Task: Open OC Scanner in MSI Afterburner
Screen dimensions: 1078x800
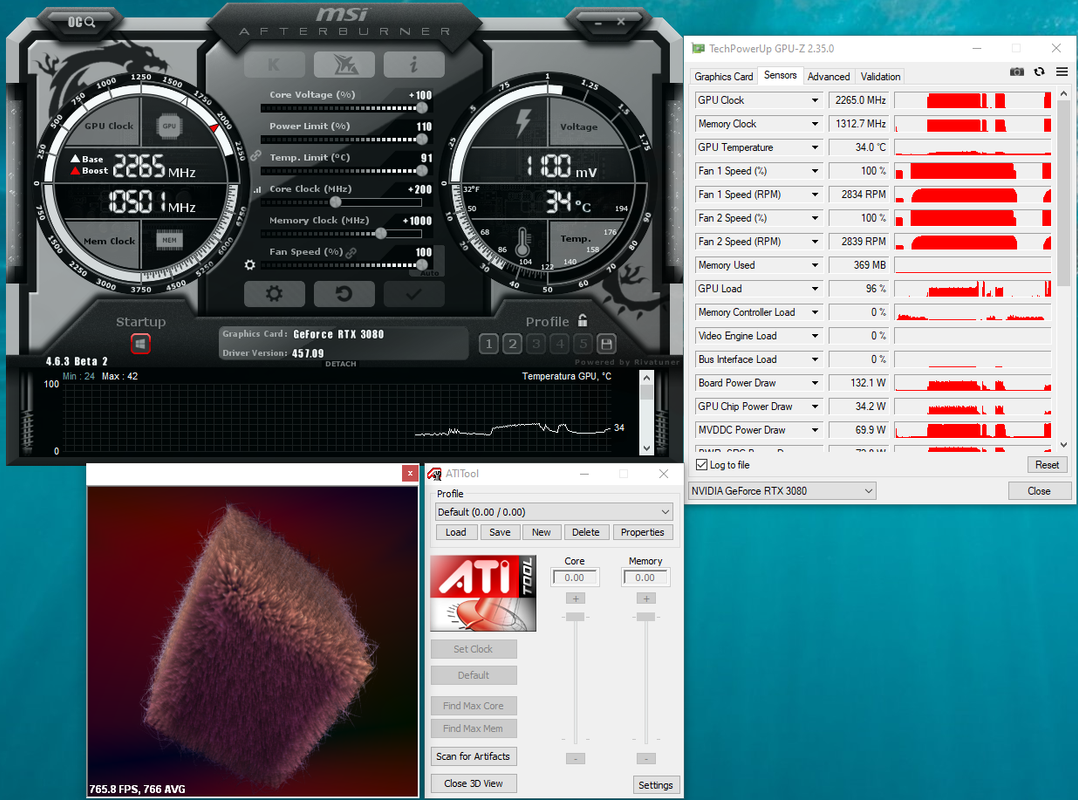Action: click(81, 23)
